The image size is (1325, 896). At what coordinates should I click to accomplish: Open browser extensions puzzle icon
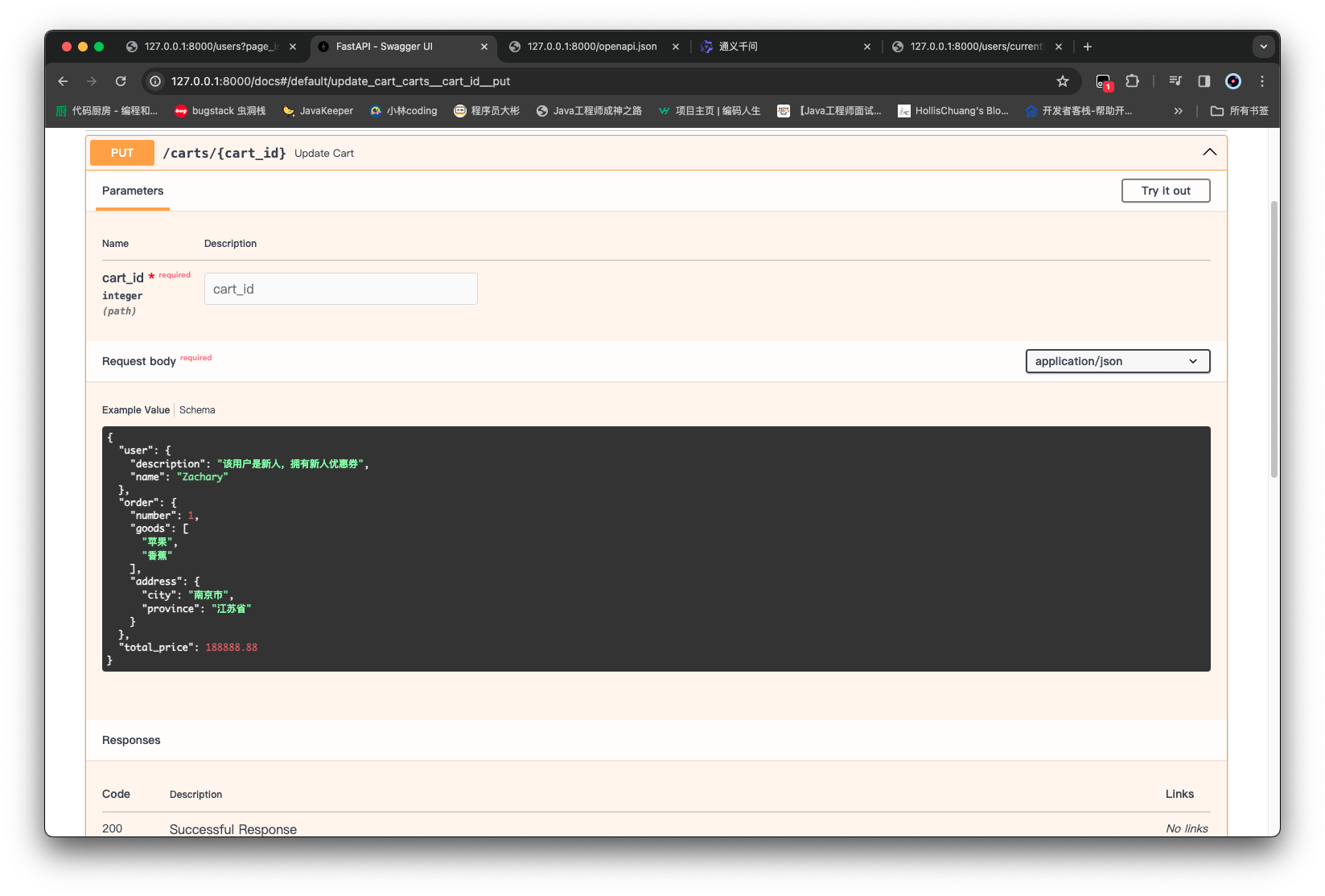pyautogui.click(x=1133, y=81)
